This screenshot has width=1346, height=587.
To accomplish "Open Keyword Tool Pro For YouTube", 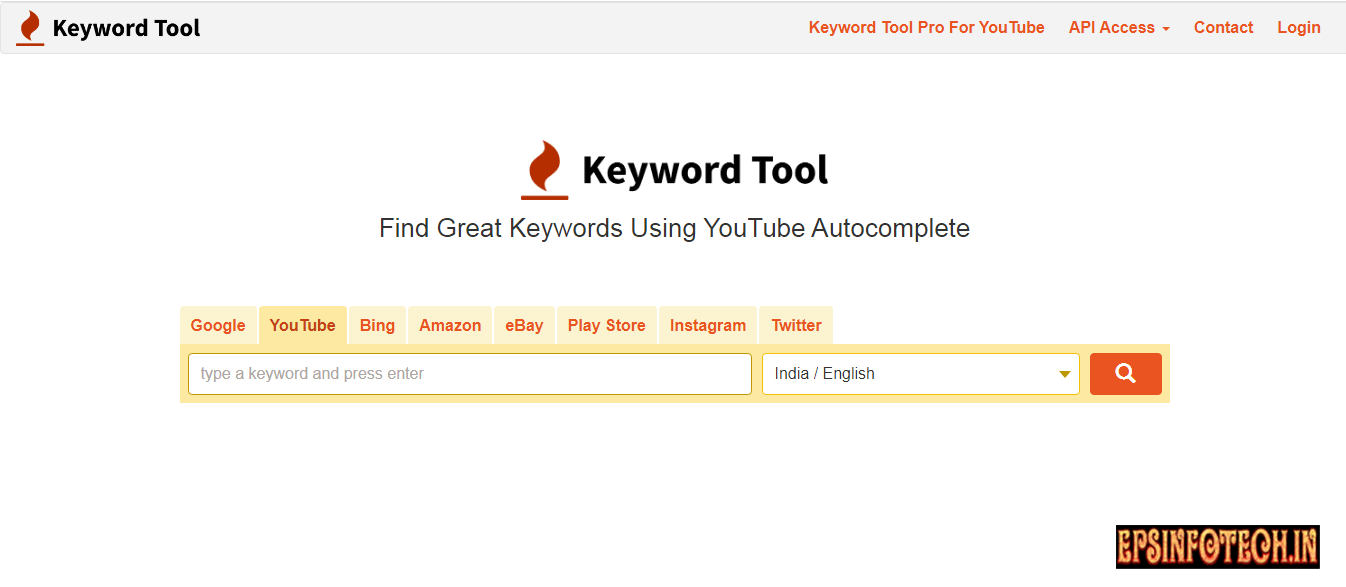I will tap(926, 27).
